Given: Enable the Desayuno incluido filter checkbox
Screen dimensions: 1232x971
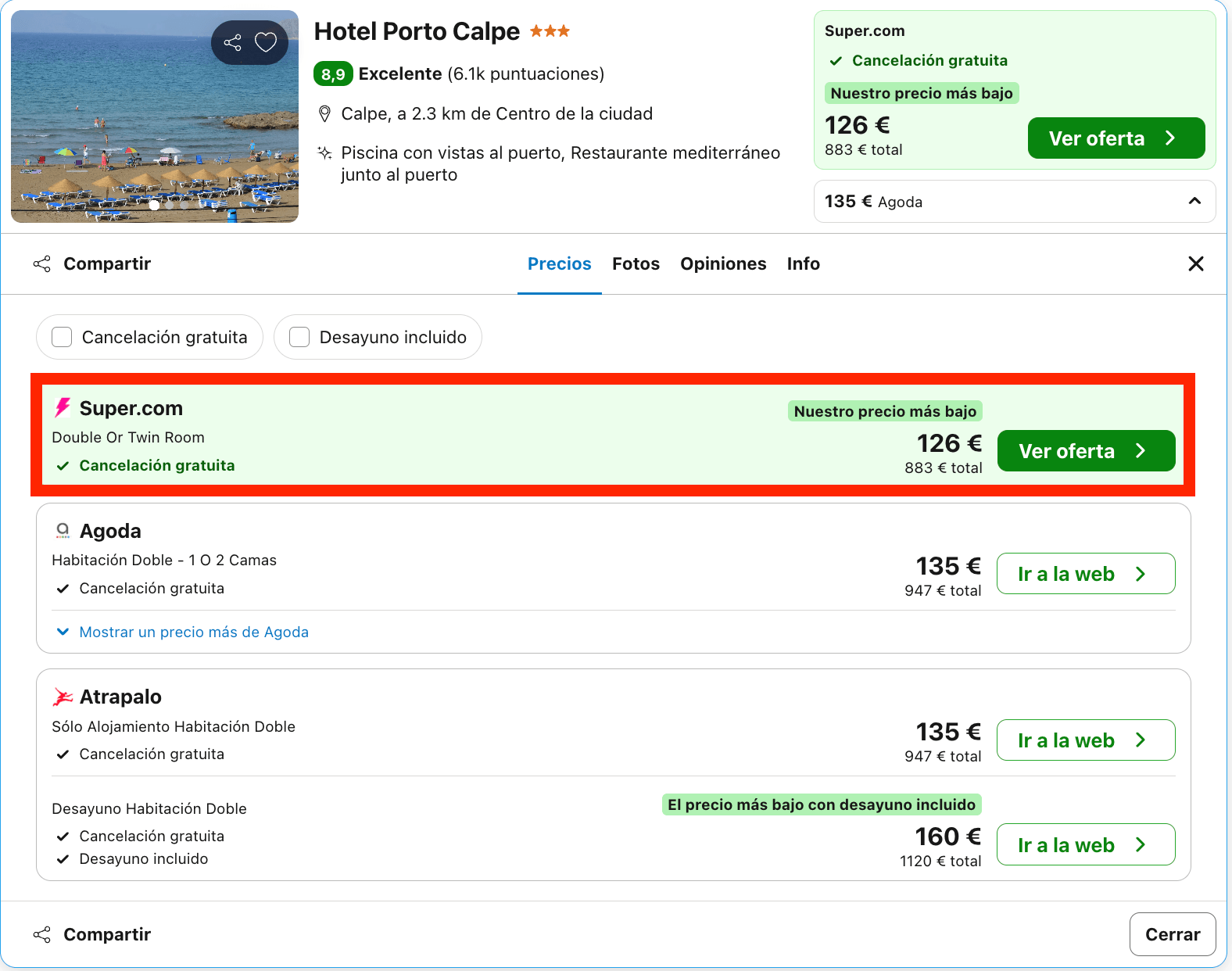Looking at the screenshot, I should tap(299, 337).
